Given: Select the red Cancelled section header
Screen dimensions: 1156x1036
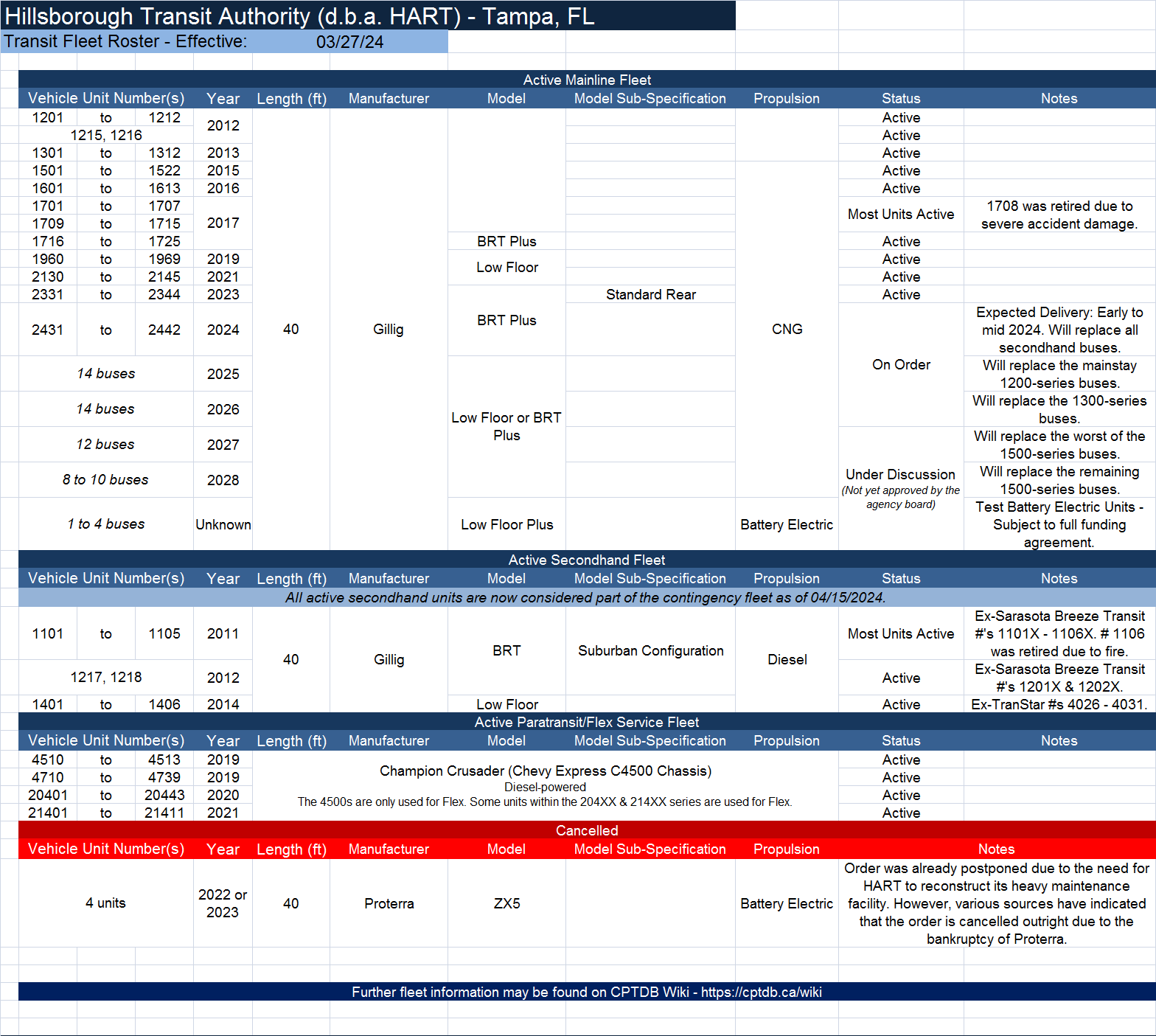Looking at the screenshot, I should click(586, 830).
